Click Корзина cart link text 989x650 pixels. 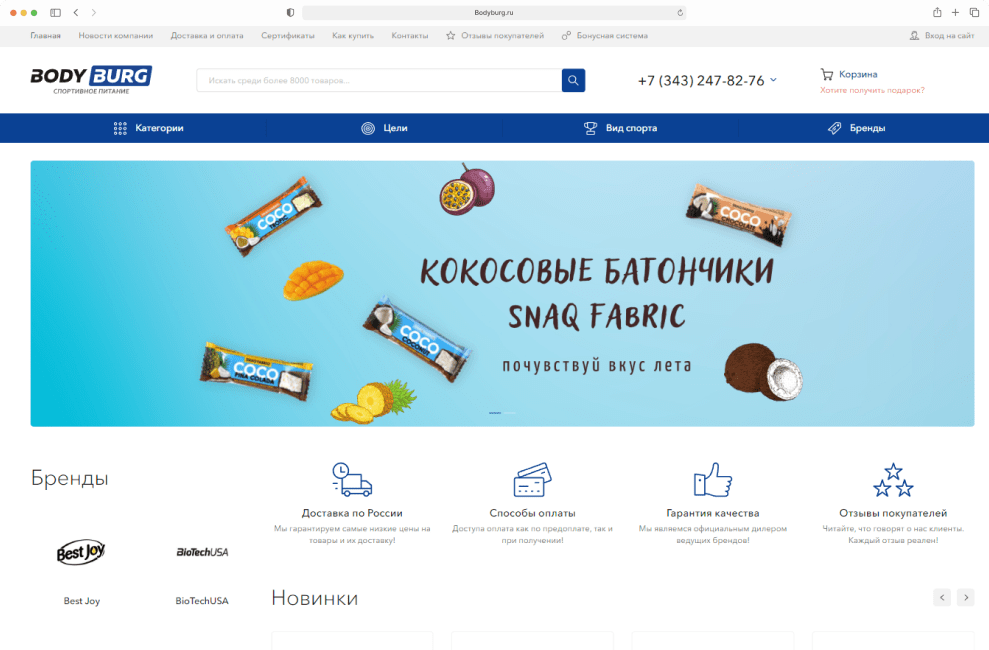coord(858,74)
